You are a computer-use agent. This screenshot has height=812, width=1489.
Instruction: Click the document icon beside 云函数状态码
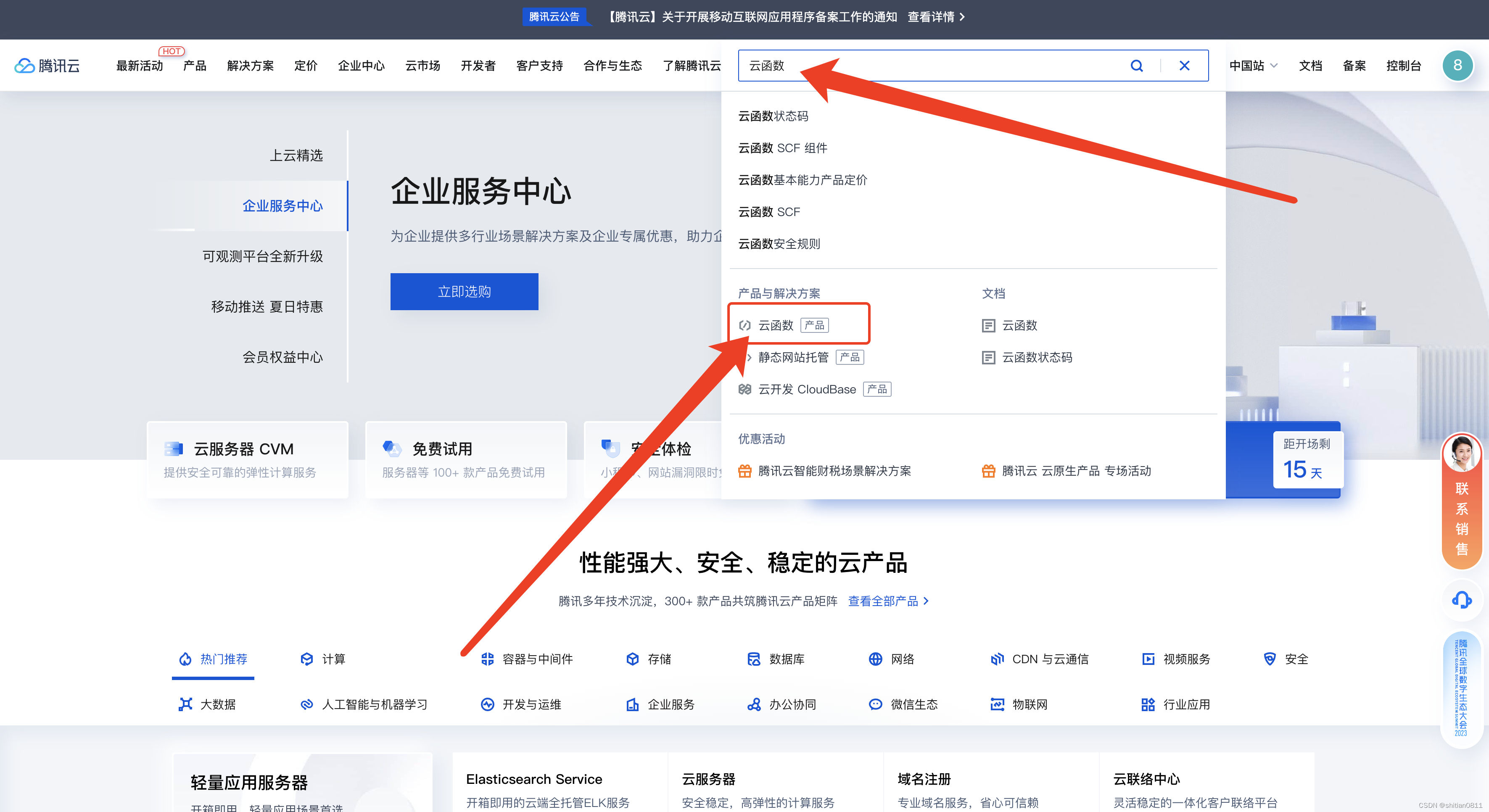click(x=988, y=357)
